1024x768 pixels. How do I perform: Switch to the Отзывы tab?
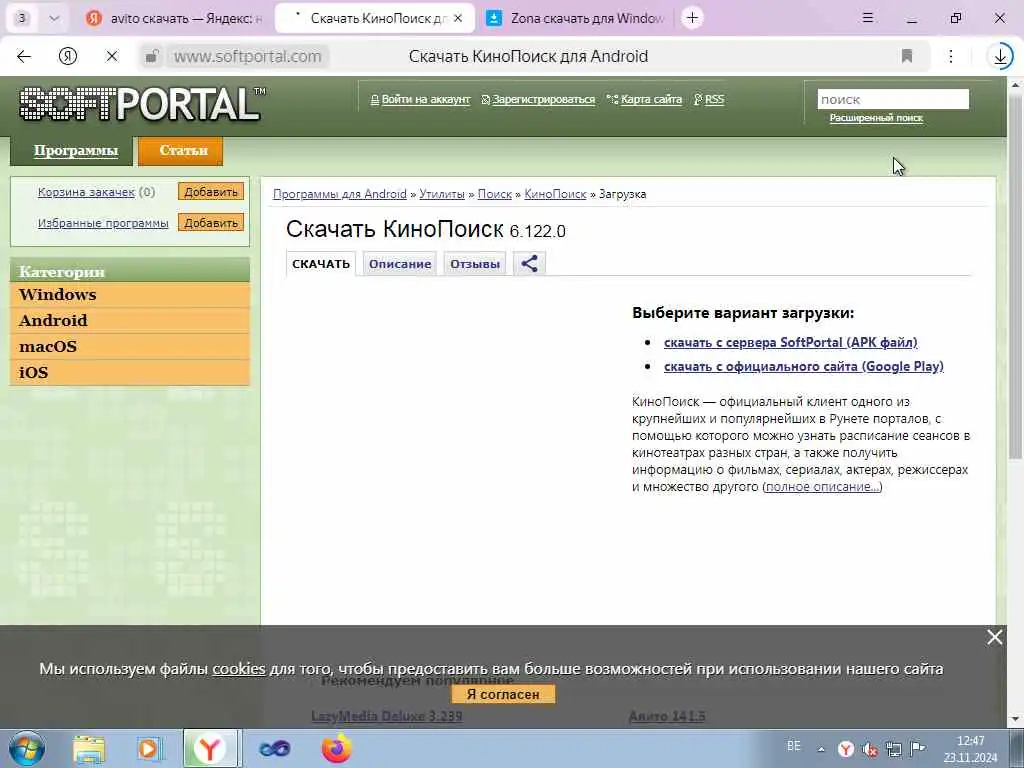coord(475,264)
